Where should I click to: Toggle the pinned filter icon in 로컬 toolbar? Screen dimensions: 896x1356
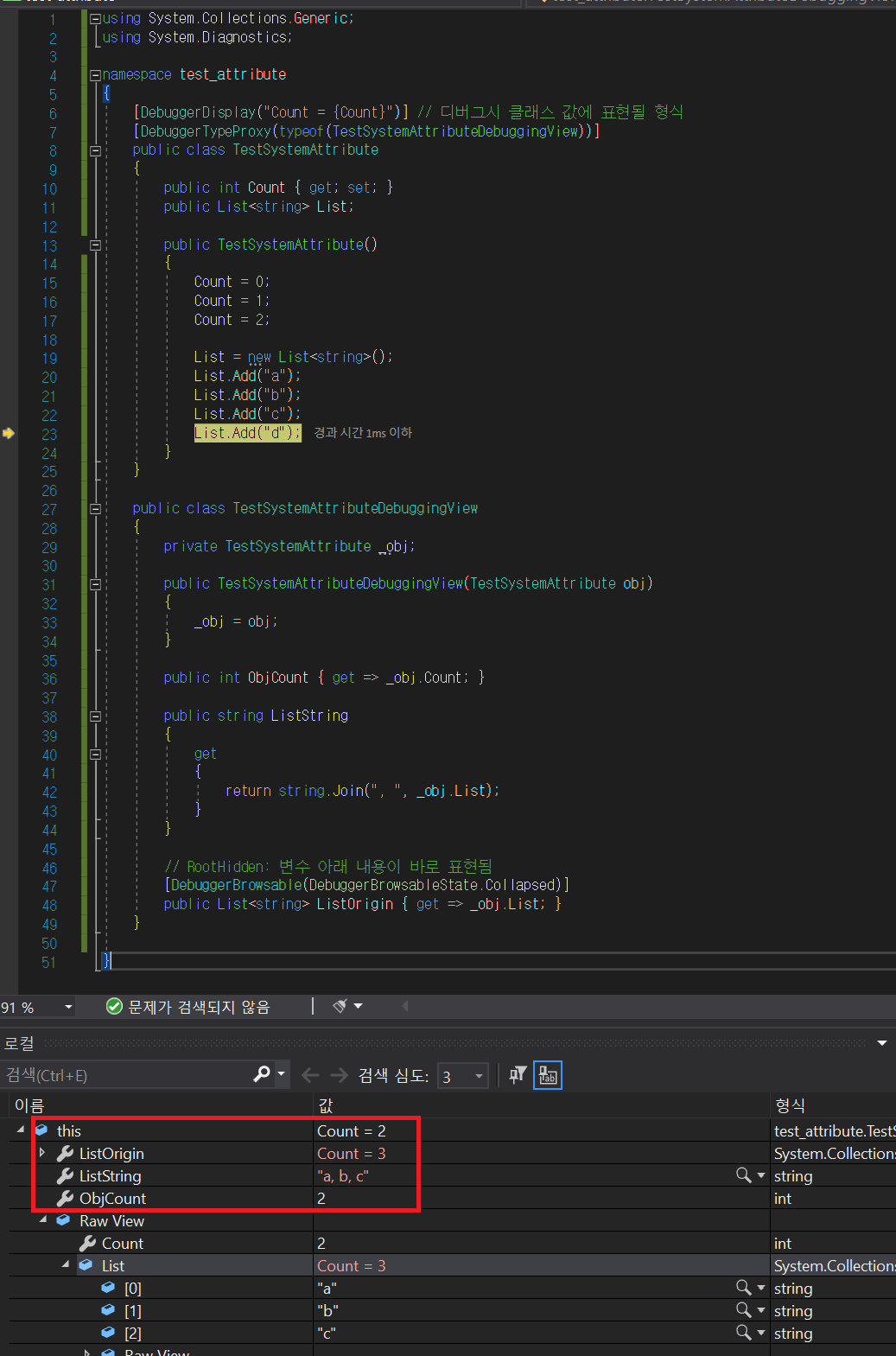click(518, 1075)
